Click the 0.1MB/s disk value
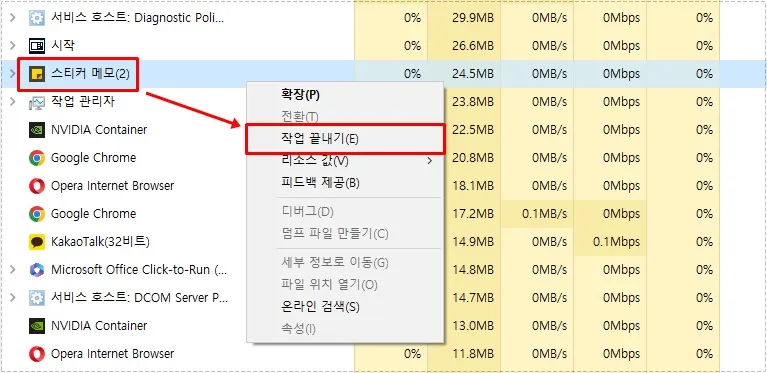This screenshot has width=767, height=373. tap(544, 214)
